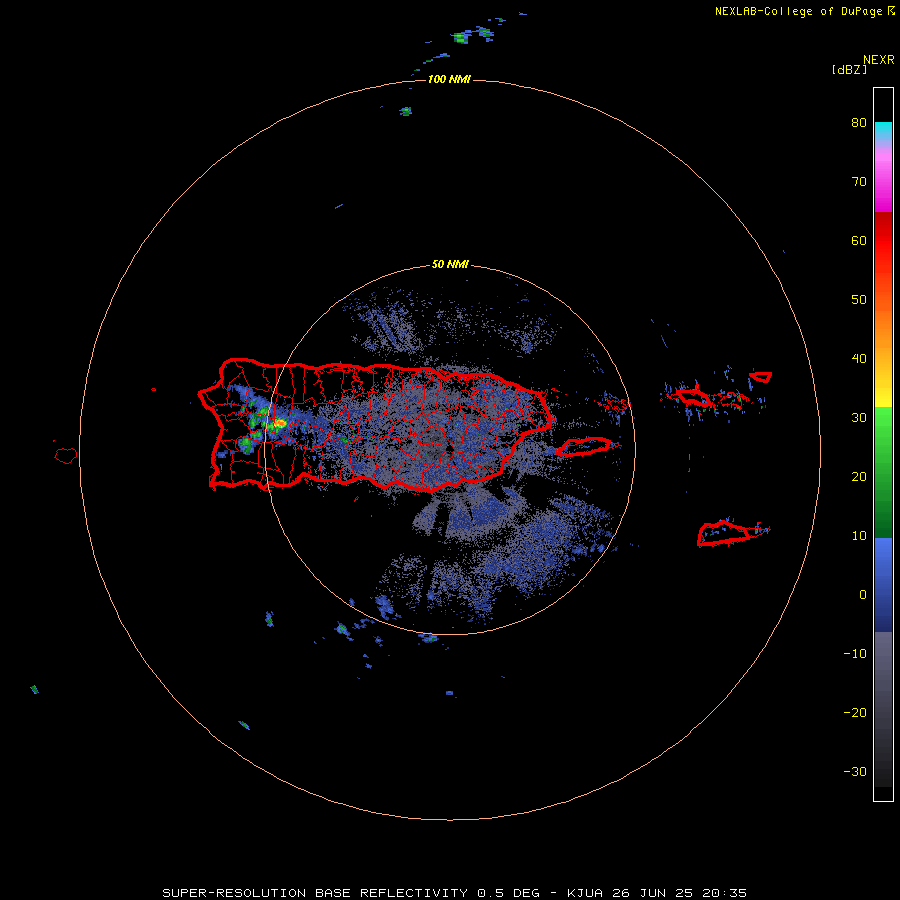Click the yellow-red storm core over western Puerto Rico
This screenshot has height=900, width=900.
(278, 425)
